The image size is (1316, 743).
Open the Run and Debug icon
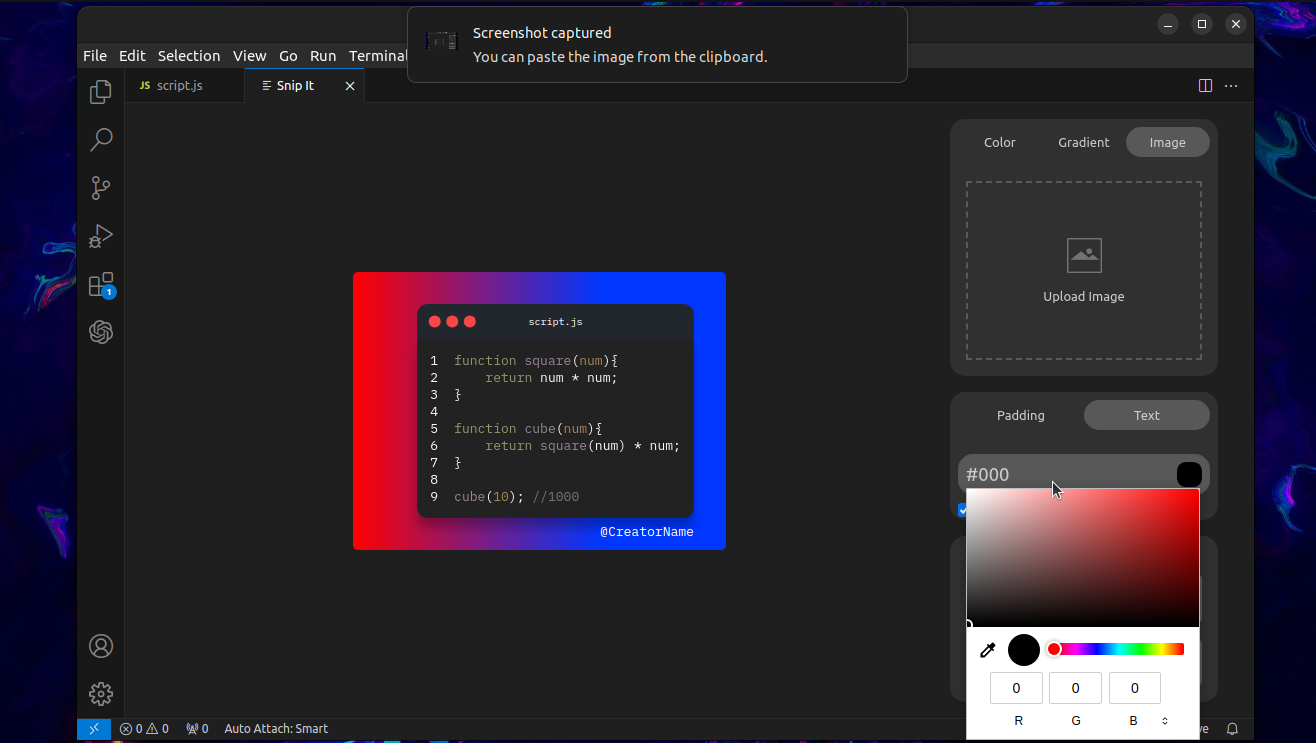click(x=100, y=236)
